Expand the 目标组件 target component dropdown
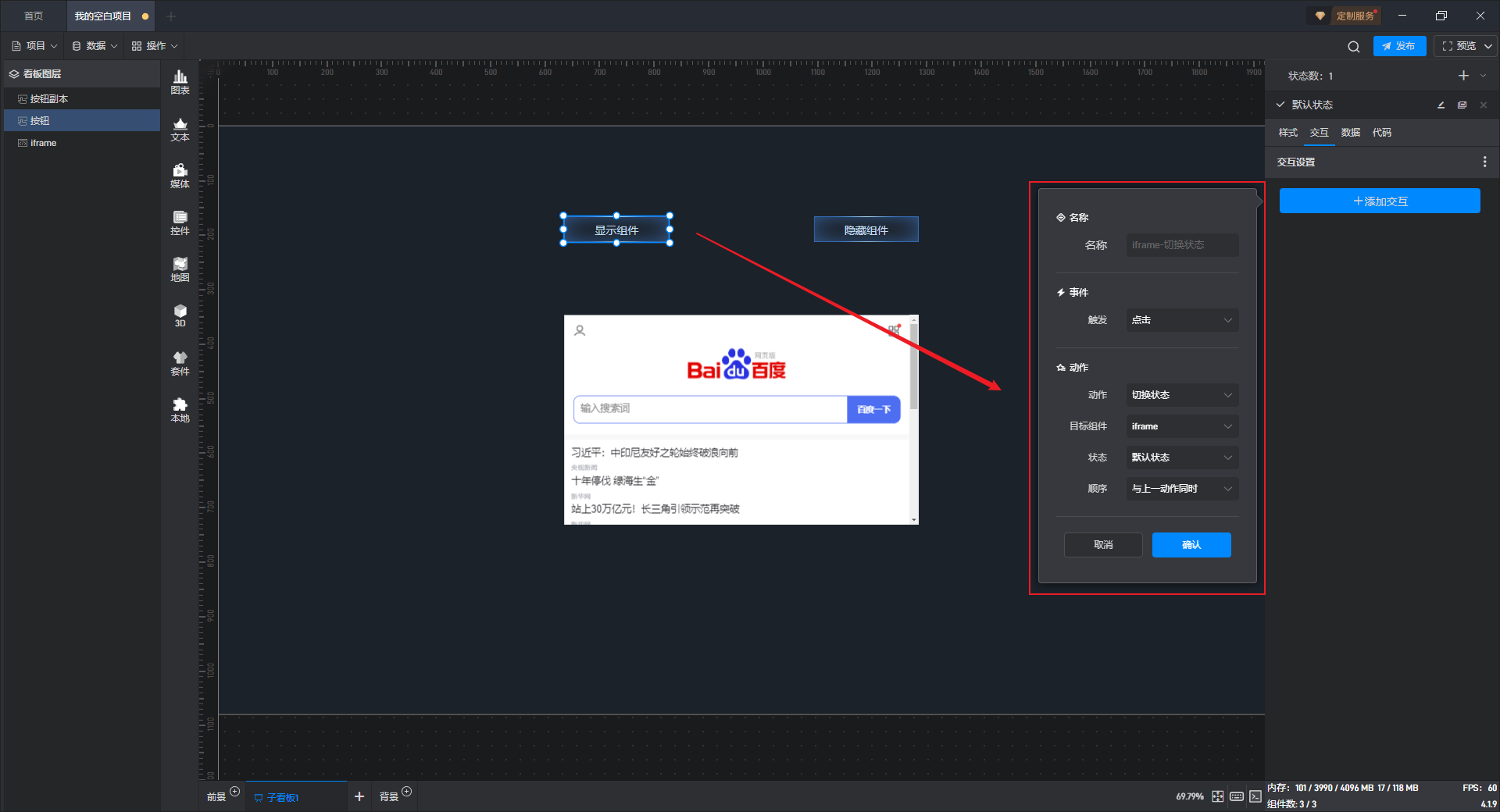Image resolution: width=1500 pixels, height=812 pixels. [1181, 426]
